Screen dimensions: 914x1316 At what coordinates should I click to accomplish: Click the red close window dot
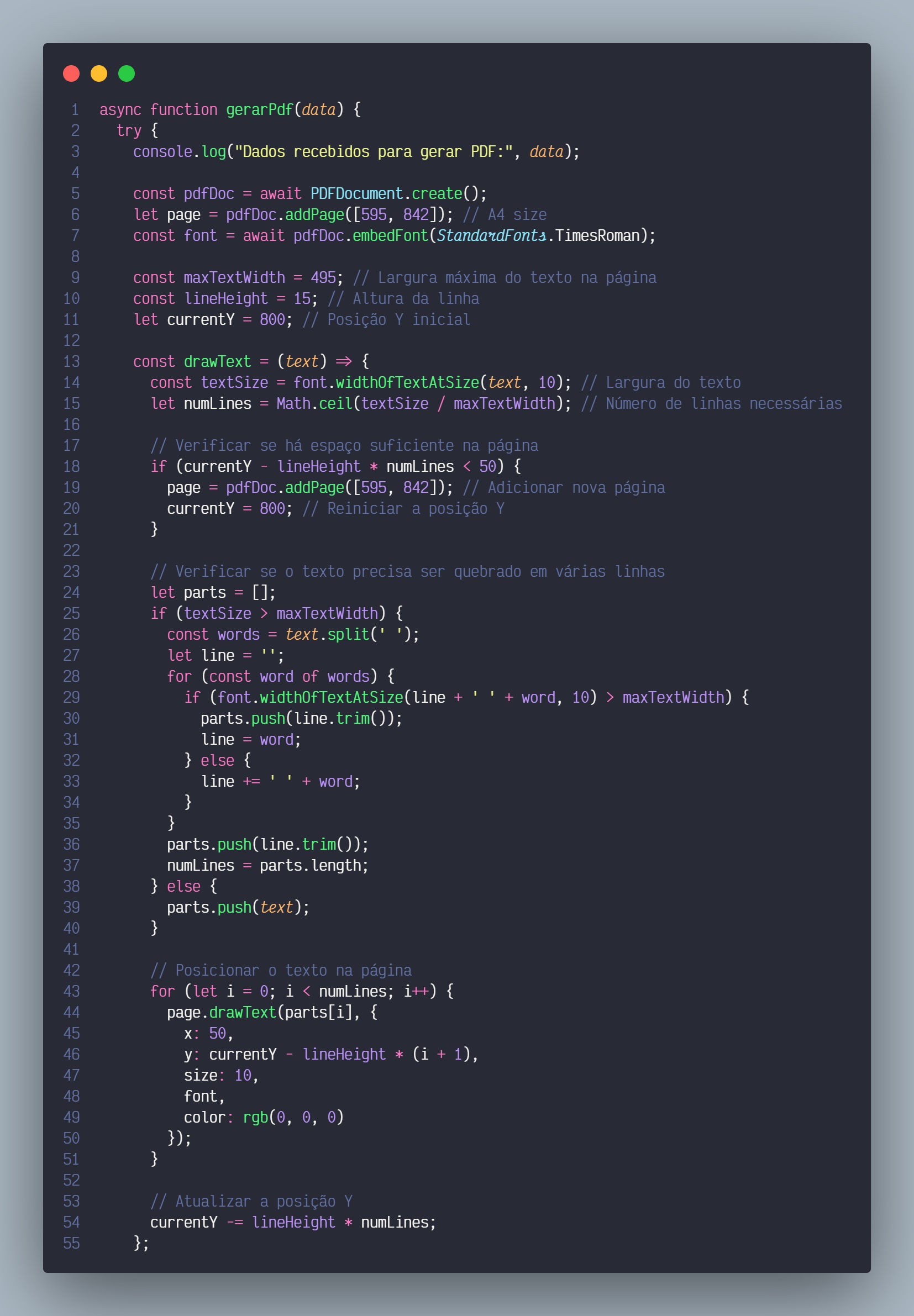71,74
